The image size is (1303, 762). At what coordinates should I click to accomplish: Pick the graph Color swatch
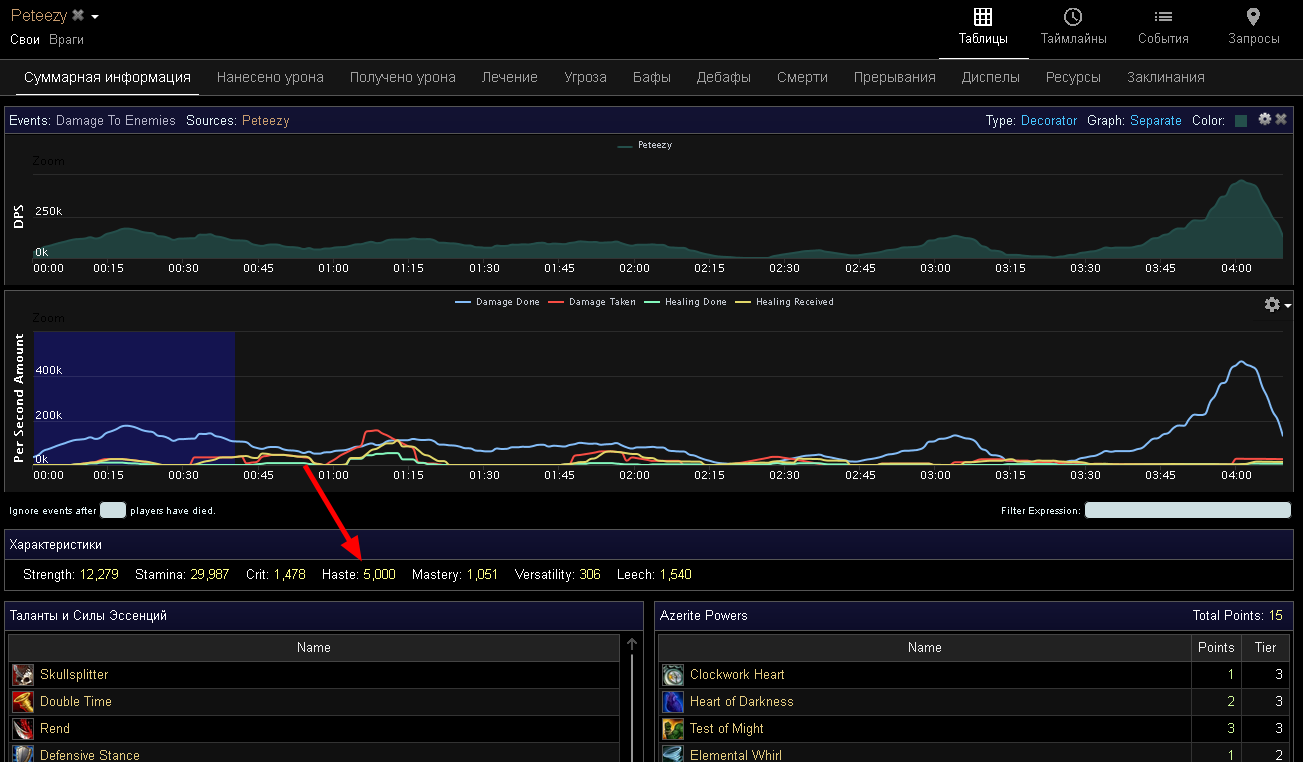tap(1241, 121)
